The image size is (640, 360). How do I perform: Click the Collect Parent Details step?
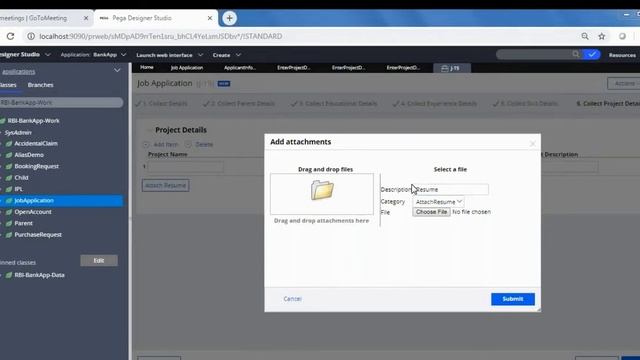pyautogui.click(x=240, y=104)
